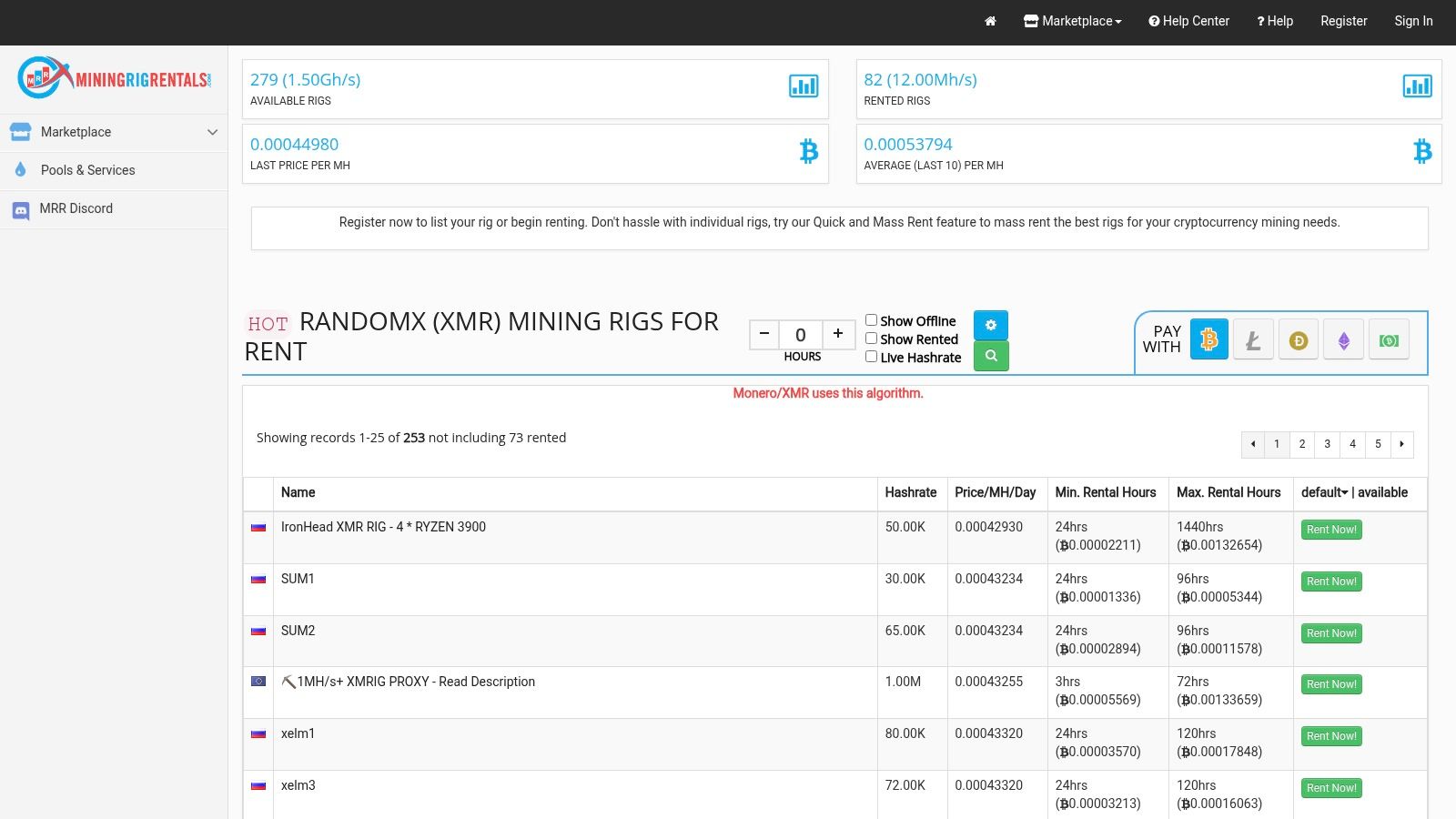Select Bitcoin as payment currency
1456x819 pixels.
1208,339
